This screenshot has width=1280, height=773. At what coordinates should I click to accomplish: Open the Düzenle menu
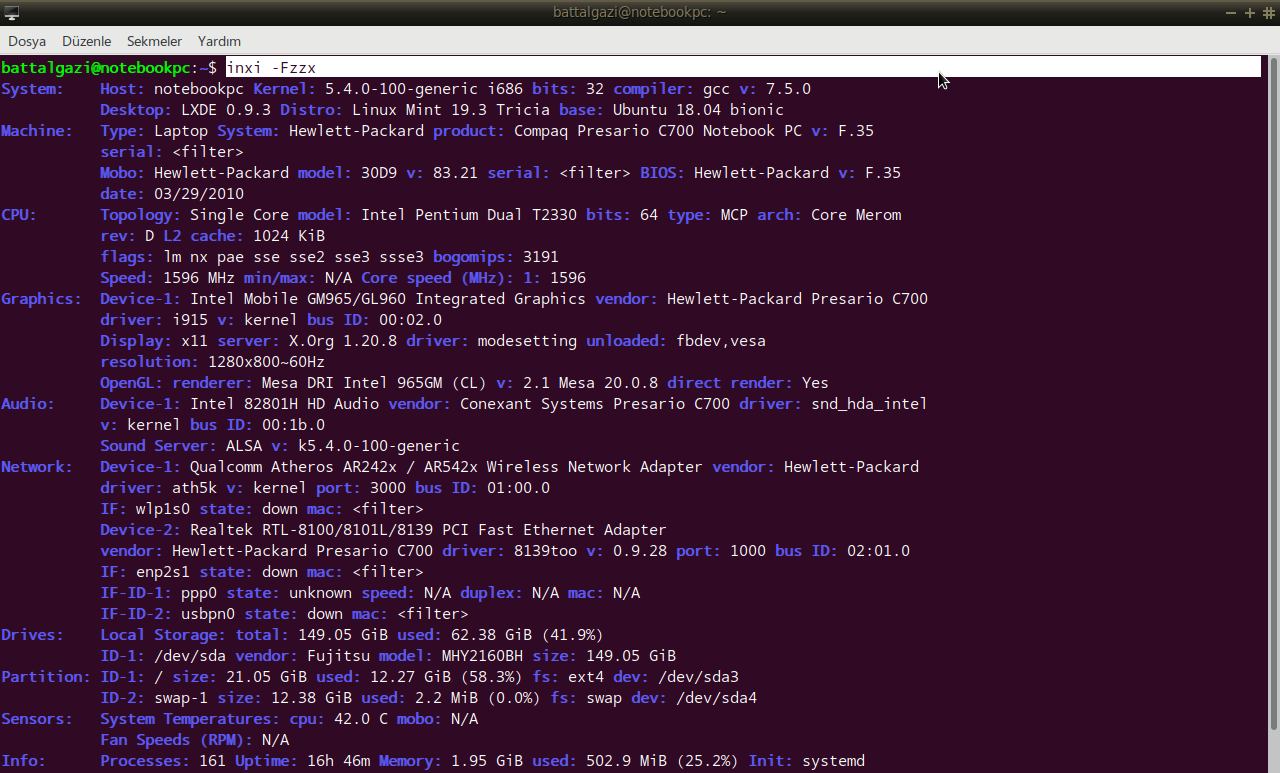click(86, 41)
